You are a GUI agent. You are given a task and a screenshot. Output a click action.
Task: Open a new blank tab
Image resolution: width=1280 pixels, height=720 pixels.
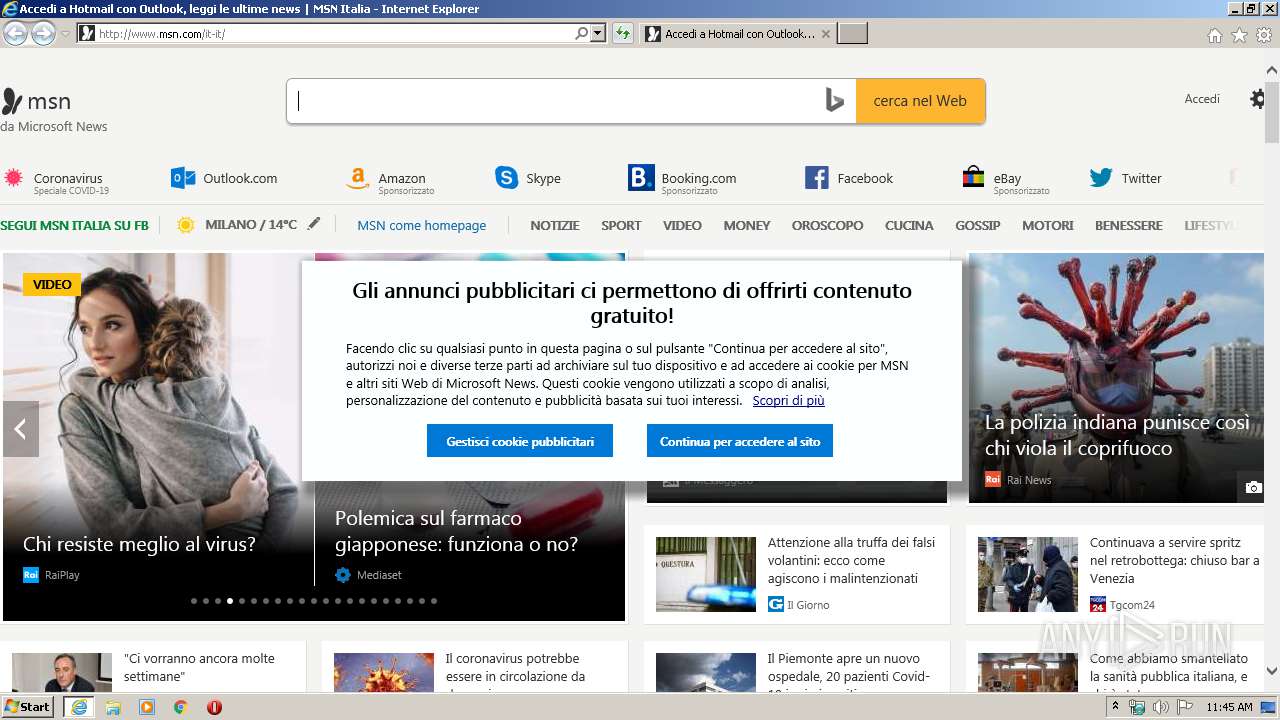(x=852, y=34)
